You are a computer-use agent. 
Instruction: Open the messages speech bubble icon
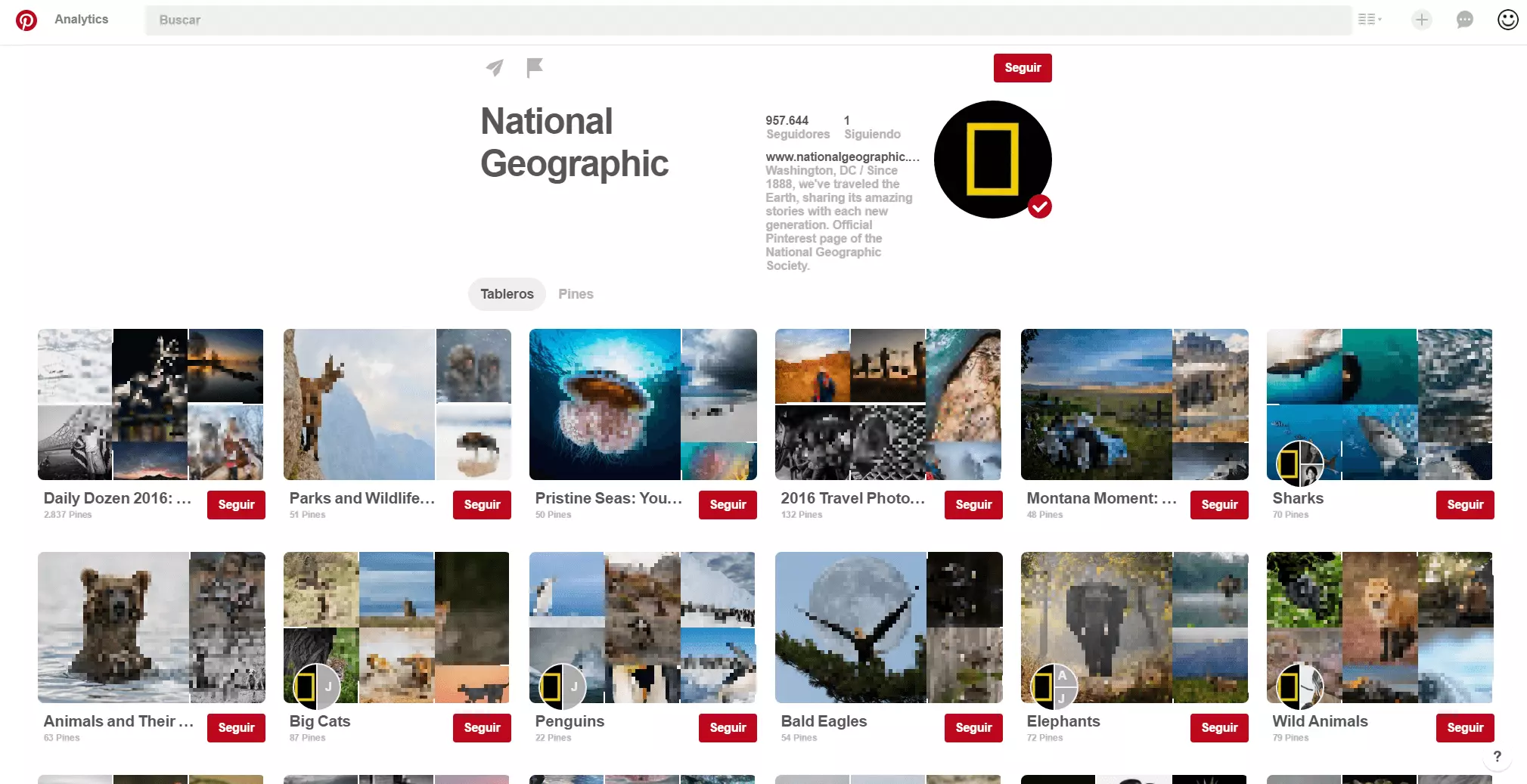[1465, 20]
